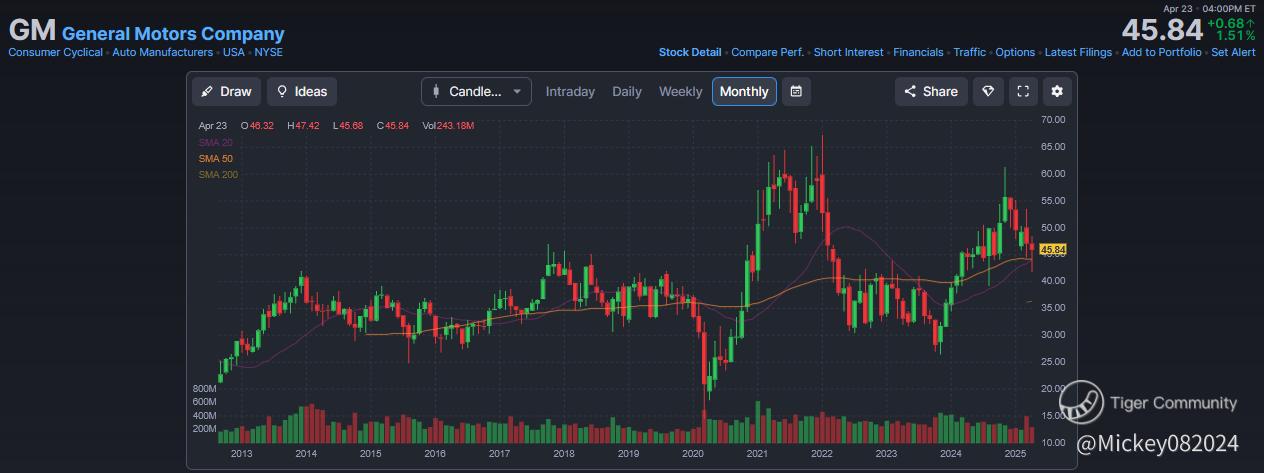Expand the Candle chart type dropdown
1264x473 pixels.
click(x=476, y=91)
